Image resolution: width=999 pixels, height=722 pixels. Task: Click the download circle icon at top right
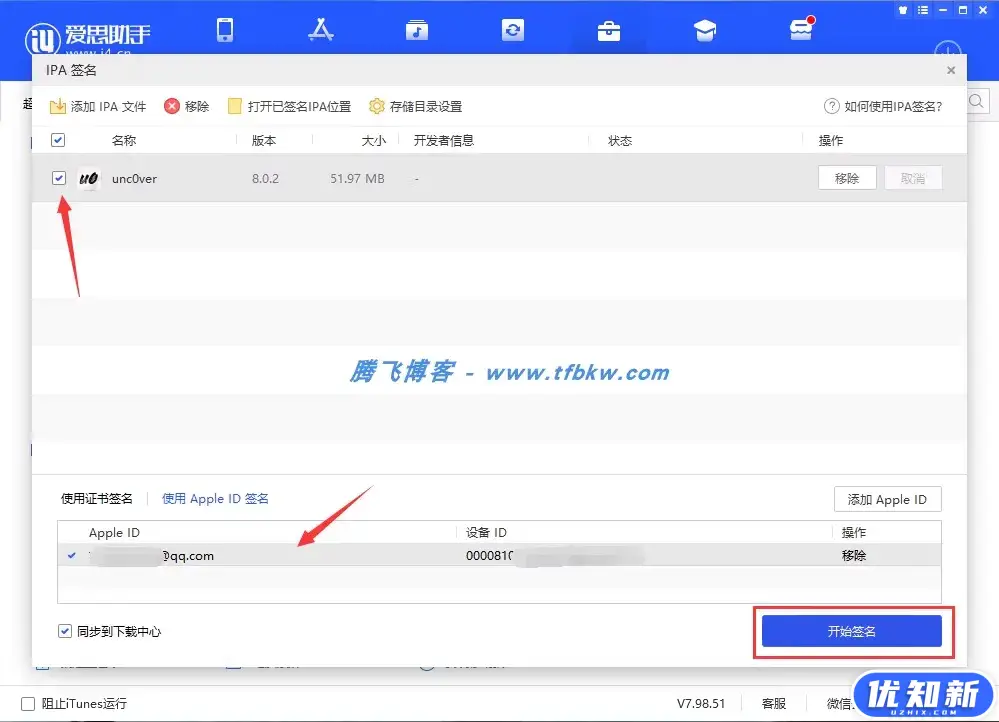[947, 49]
